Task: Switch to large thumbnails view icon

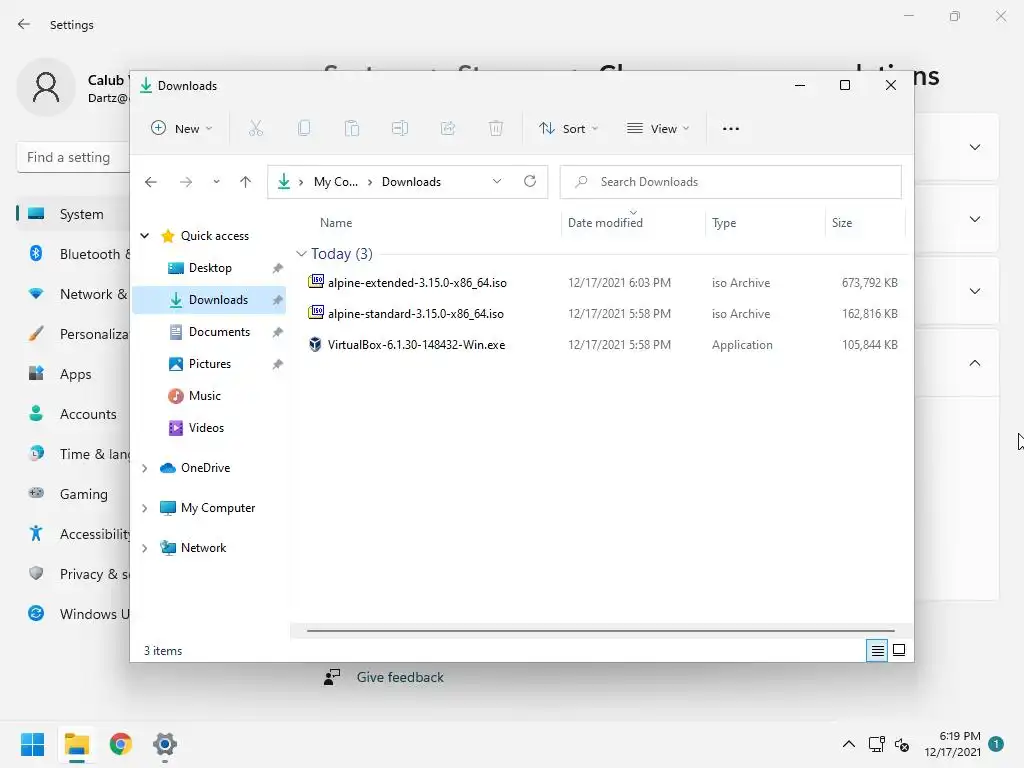Action: 899,650
